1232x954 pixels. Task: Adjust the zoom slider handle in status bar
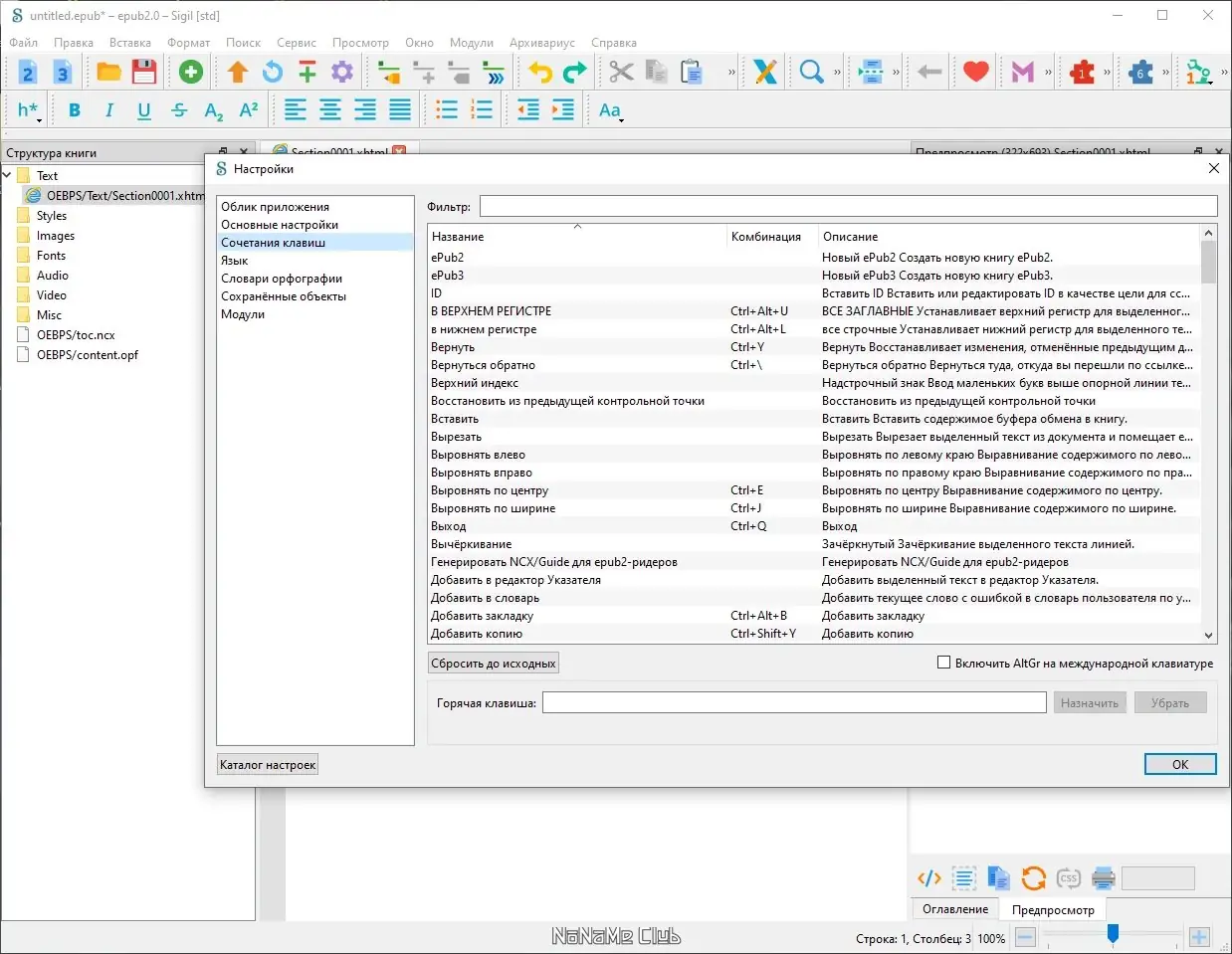(x=1113, y=933)
